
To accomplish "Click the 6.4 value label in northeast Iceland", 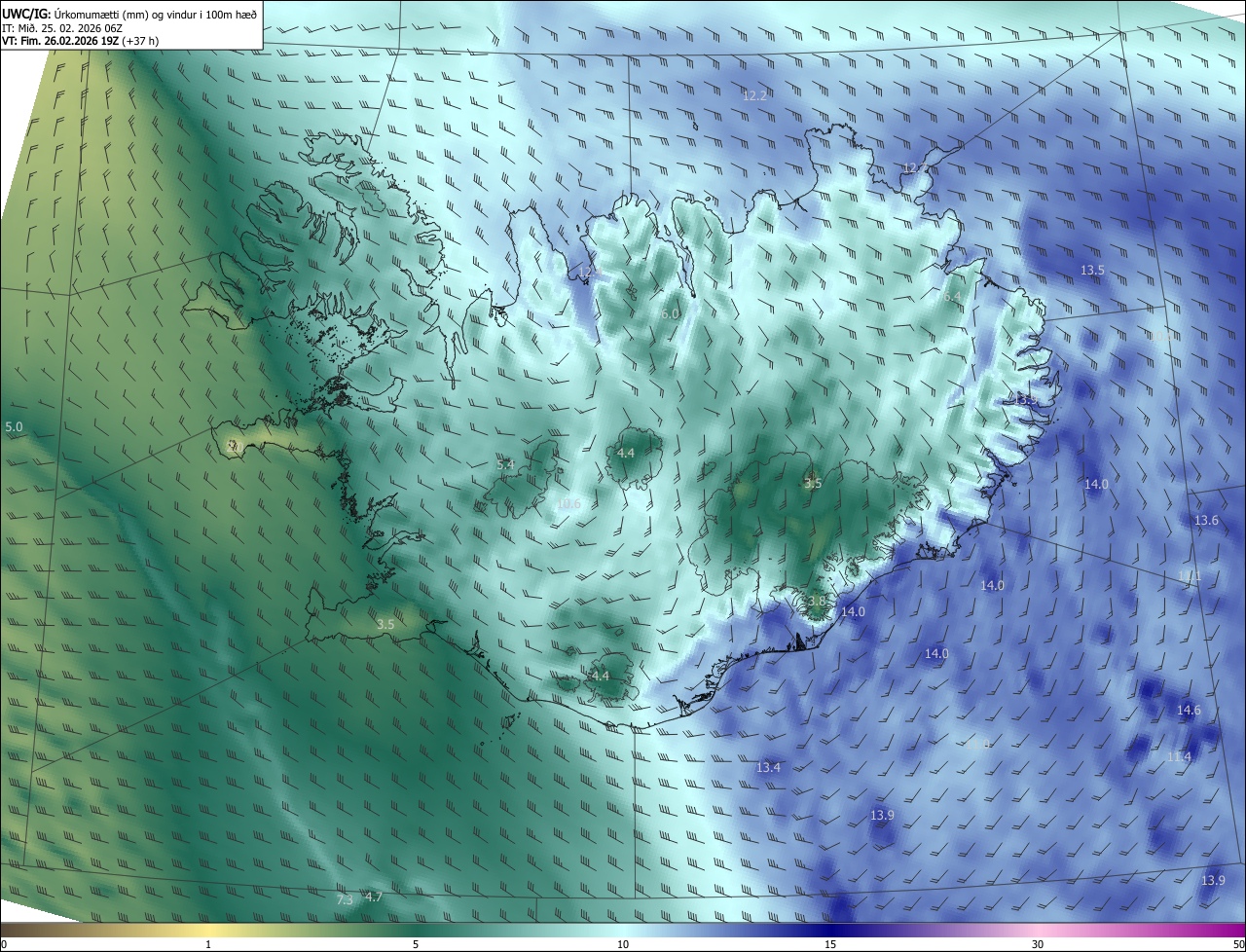I will (952, 297).
